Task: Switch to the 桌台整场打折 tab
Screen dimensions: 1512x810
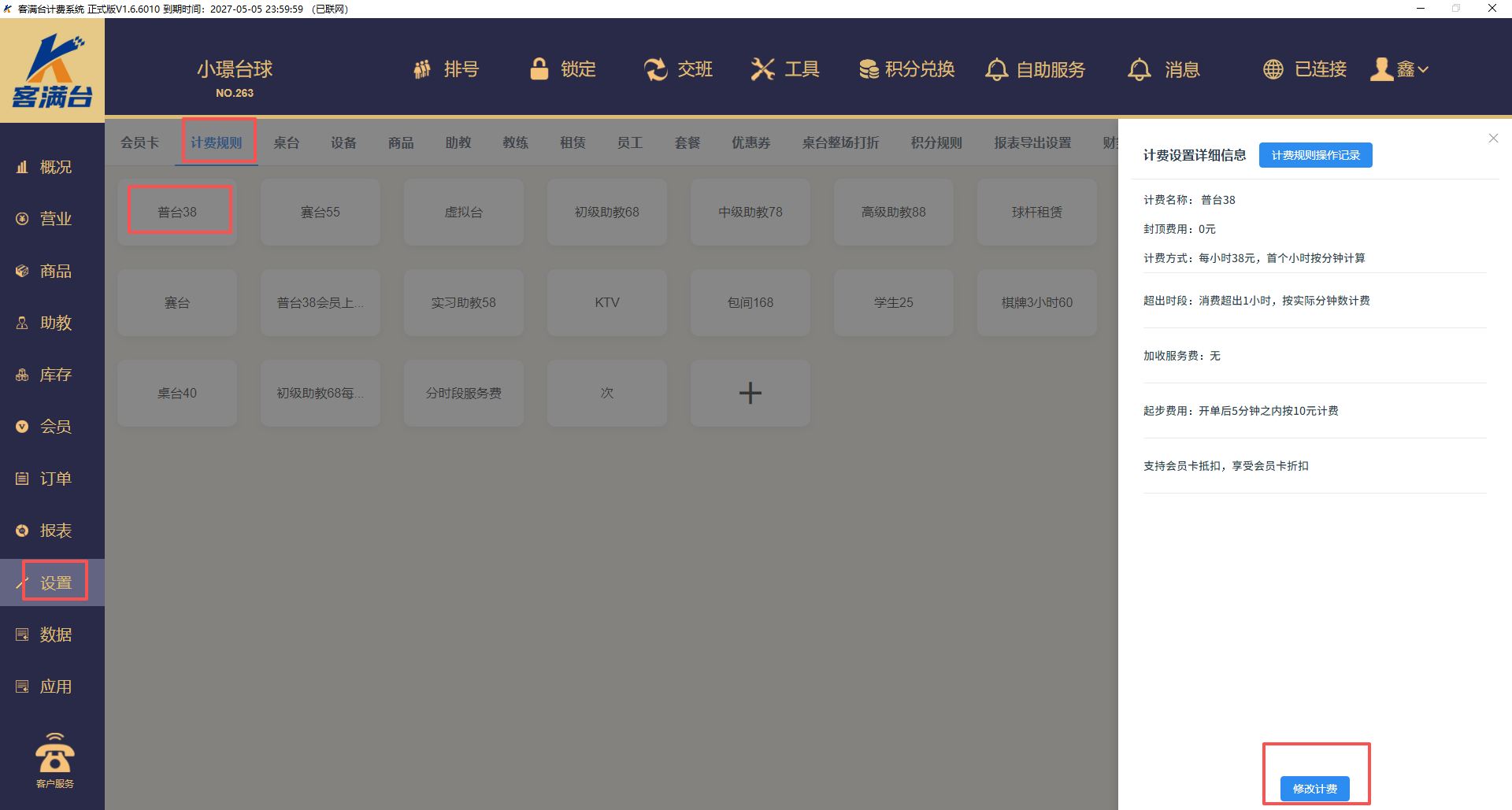Action: [840, 142]
